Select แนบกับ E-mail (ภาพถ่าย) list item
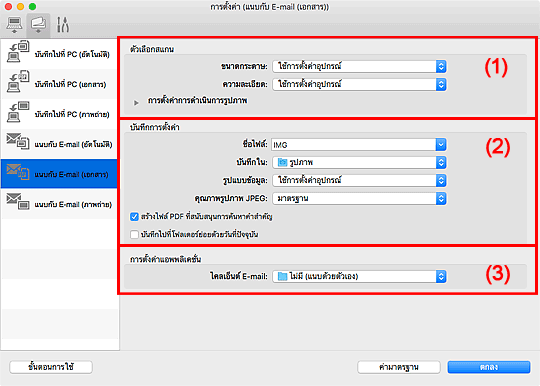Viewport: 540px width, 386px height. click(x=59, y=204)
